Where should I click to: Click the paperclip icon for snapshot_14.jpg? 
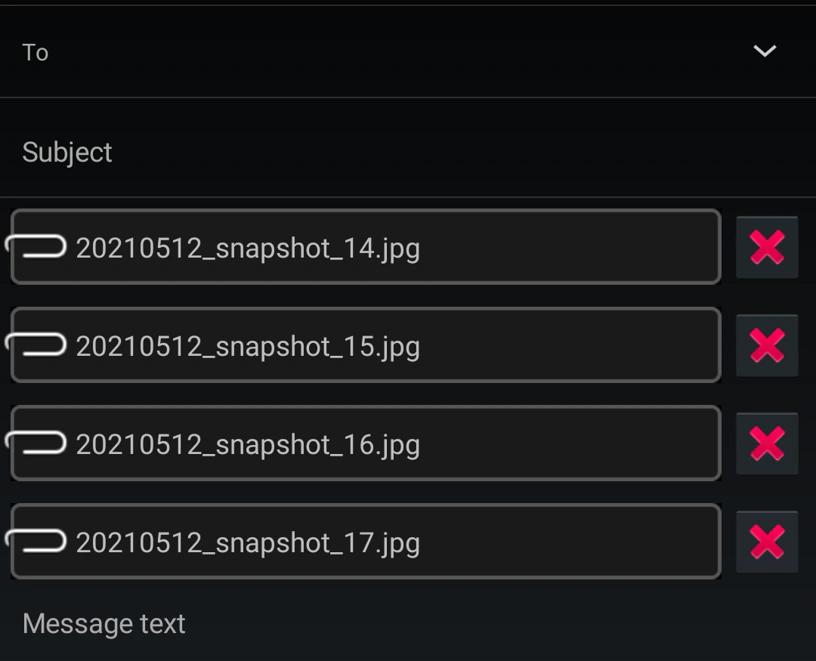pos(36,246)
